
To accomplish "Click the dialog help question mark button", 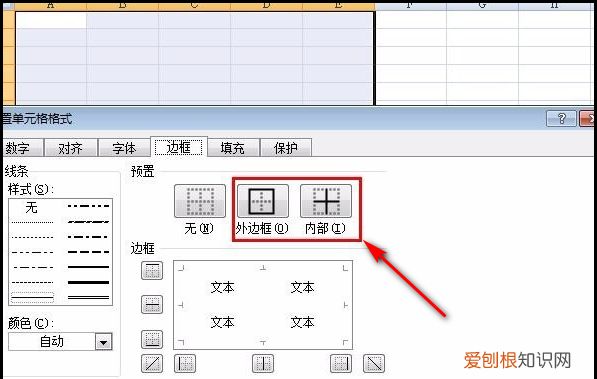I will [x=561, y=118].
